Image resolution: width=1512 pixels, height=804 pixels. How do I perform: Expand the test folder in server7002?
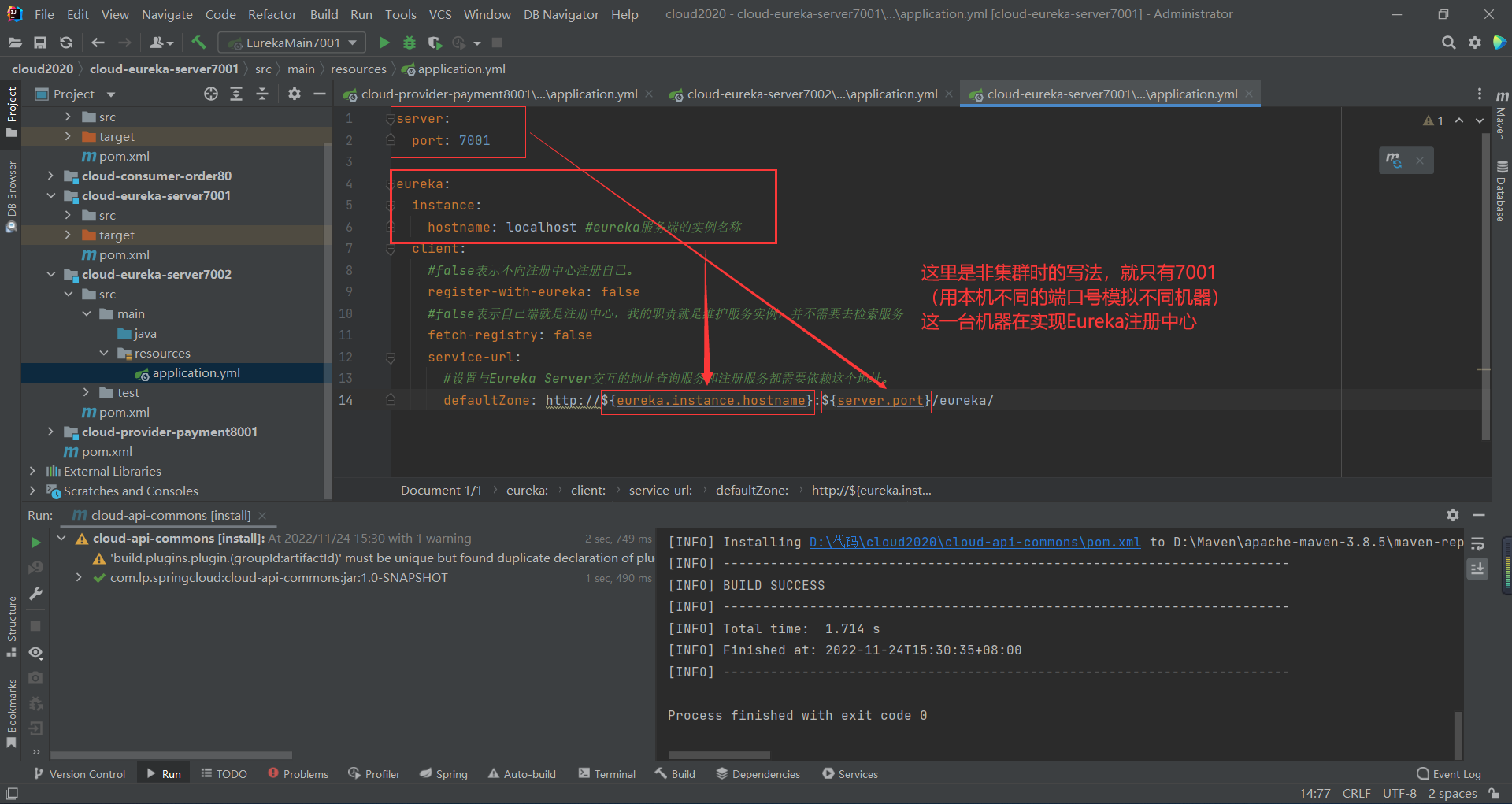click(87, 392)
